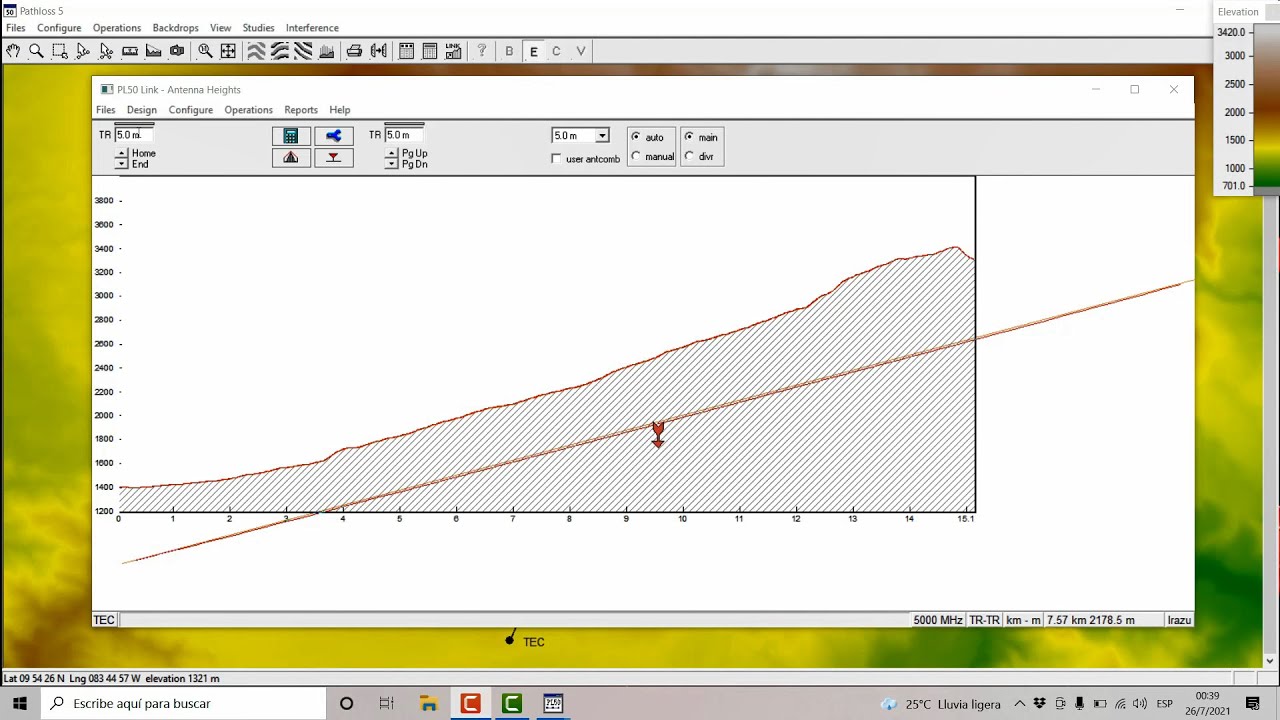Viewport: 1280px width, 720px height.
Task: Click the fit-to-window arrows icon
Action: pyautogui.click(x=228, y=51)
